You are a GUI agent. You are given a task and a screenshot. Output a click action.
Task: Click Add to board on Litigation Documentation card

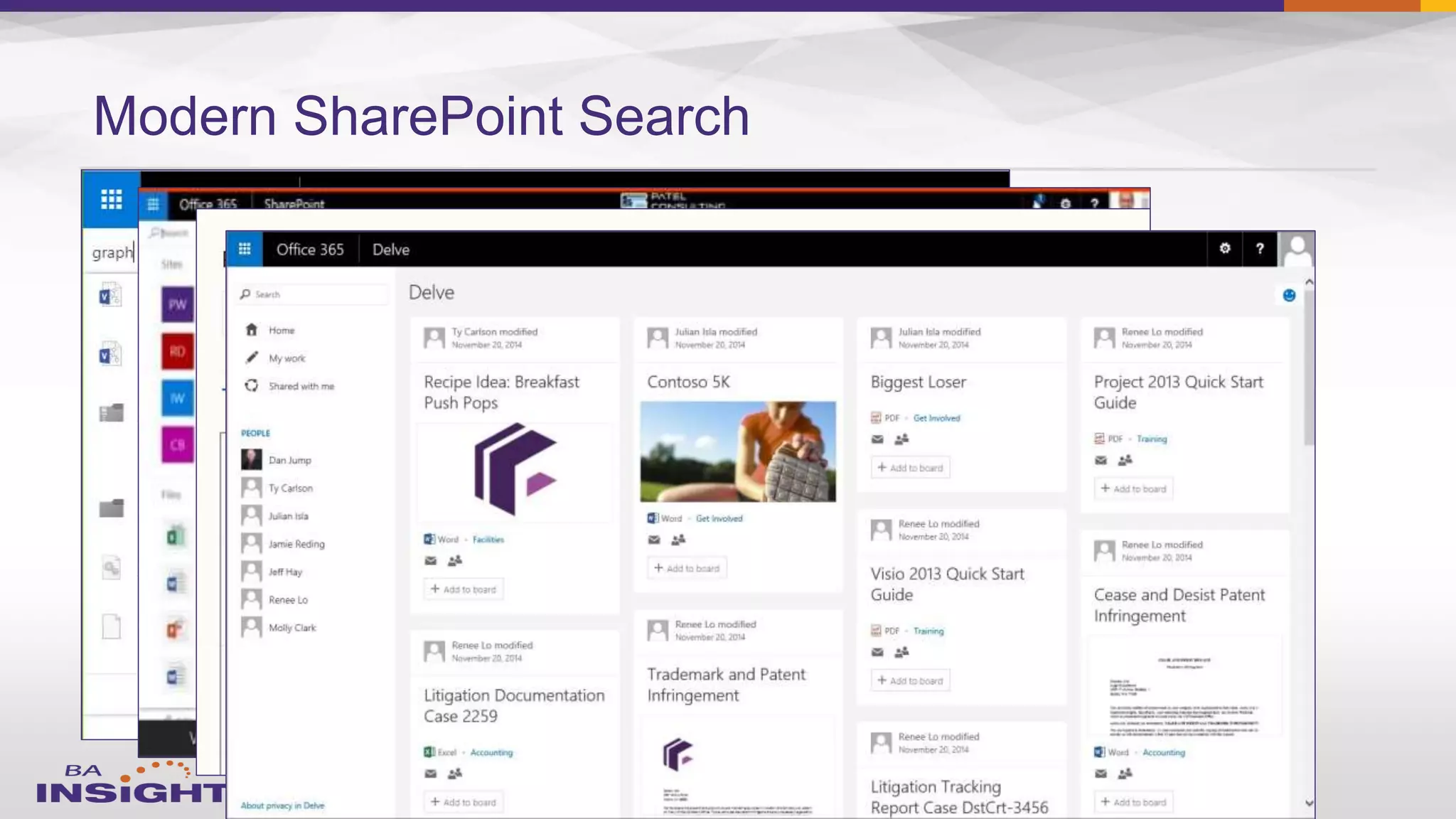464,802
